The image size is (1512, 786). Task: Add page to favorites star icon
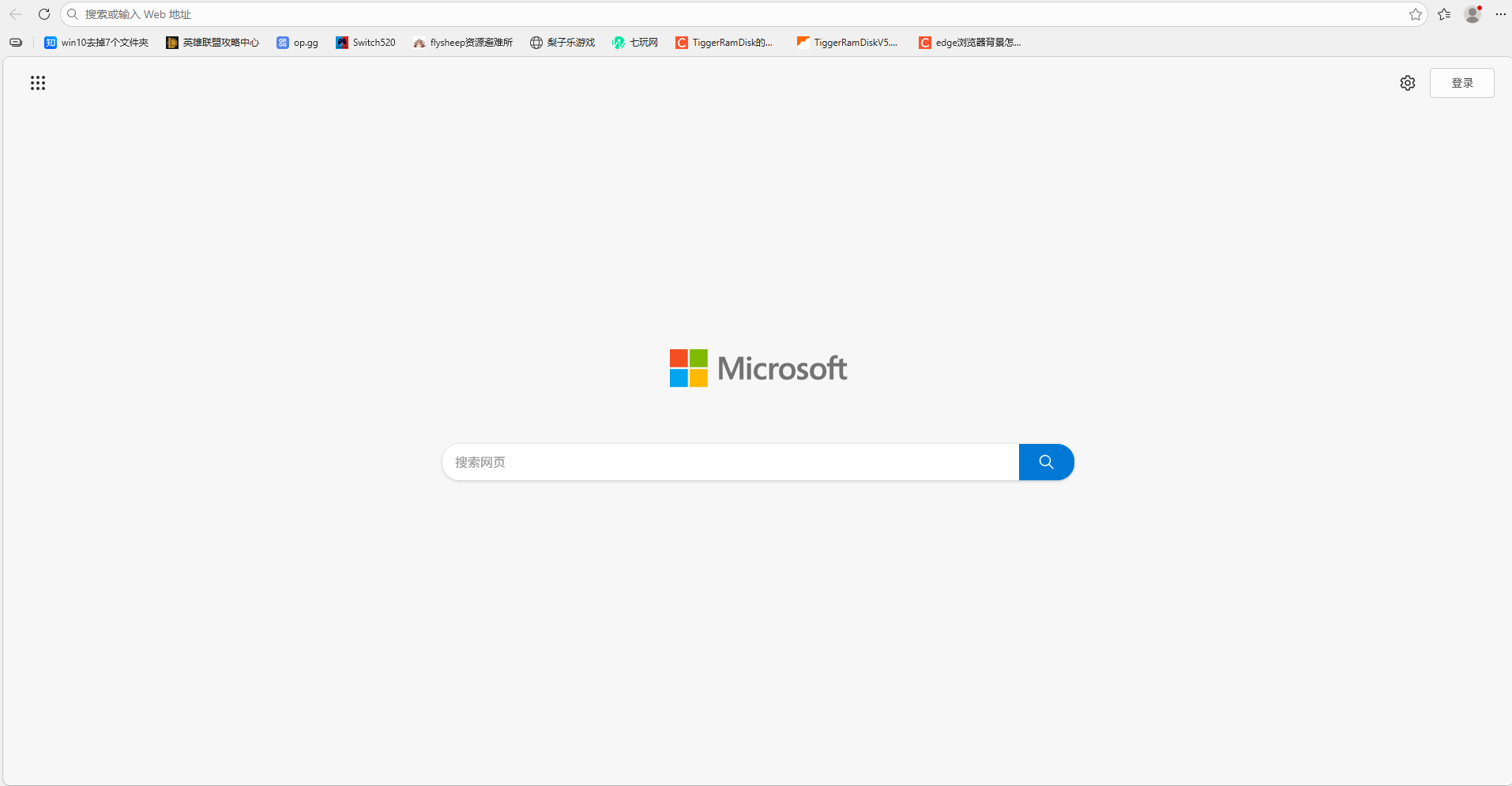click(x=1416, y=14)
